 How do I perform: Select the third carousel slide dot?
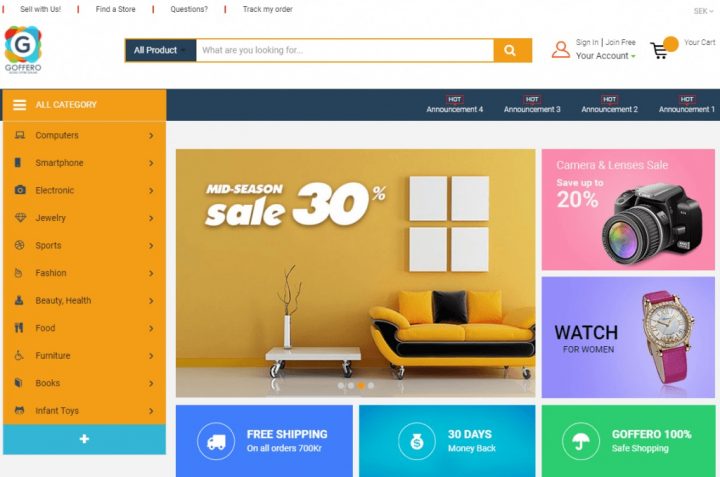[x=361, y=386]
